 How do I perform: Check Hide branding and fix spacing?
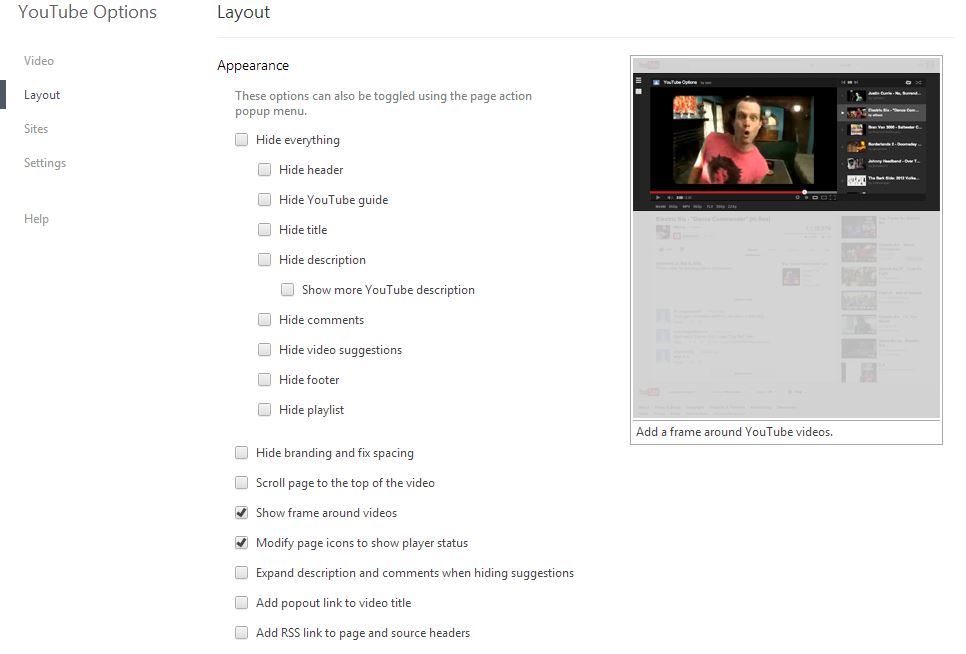tap(242, 453)
